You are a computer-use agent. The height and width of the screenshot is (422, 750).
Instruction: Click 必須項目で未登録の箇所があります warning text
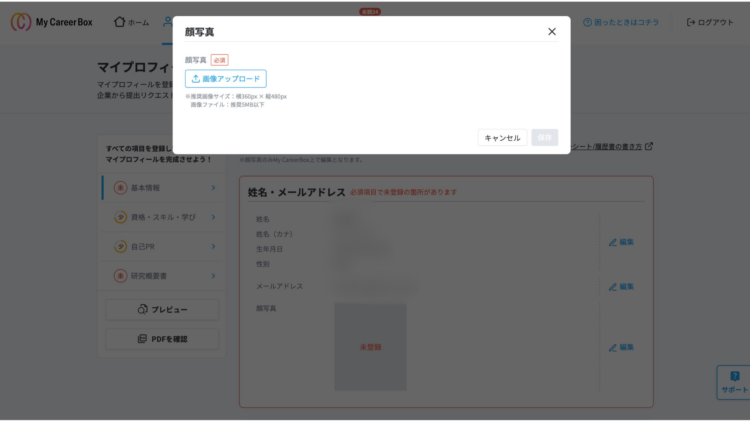pyautogui.click(x=403, y=192)
